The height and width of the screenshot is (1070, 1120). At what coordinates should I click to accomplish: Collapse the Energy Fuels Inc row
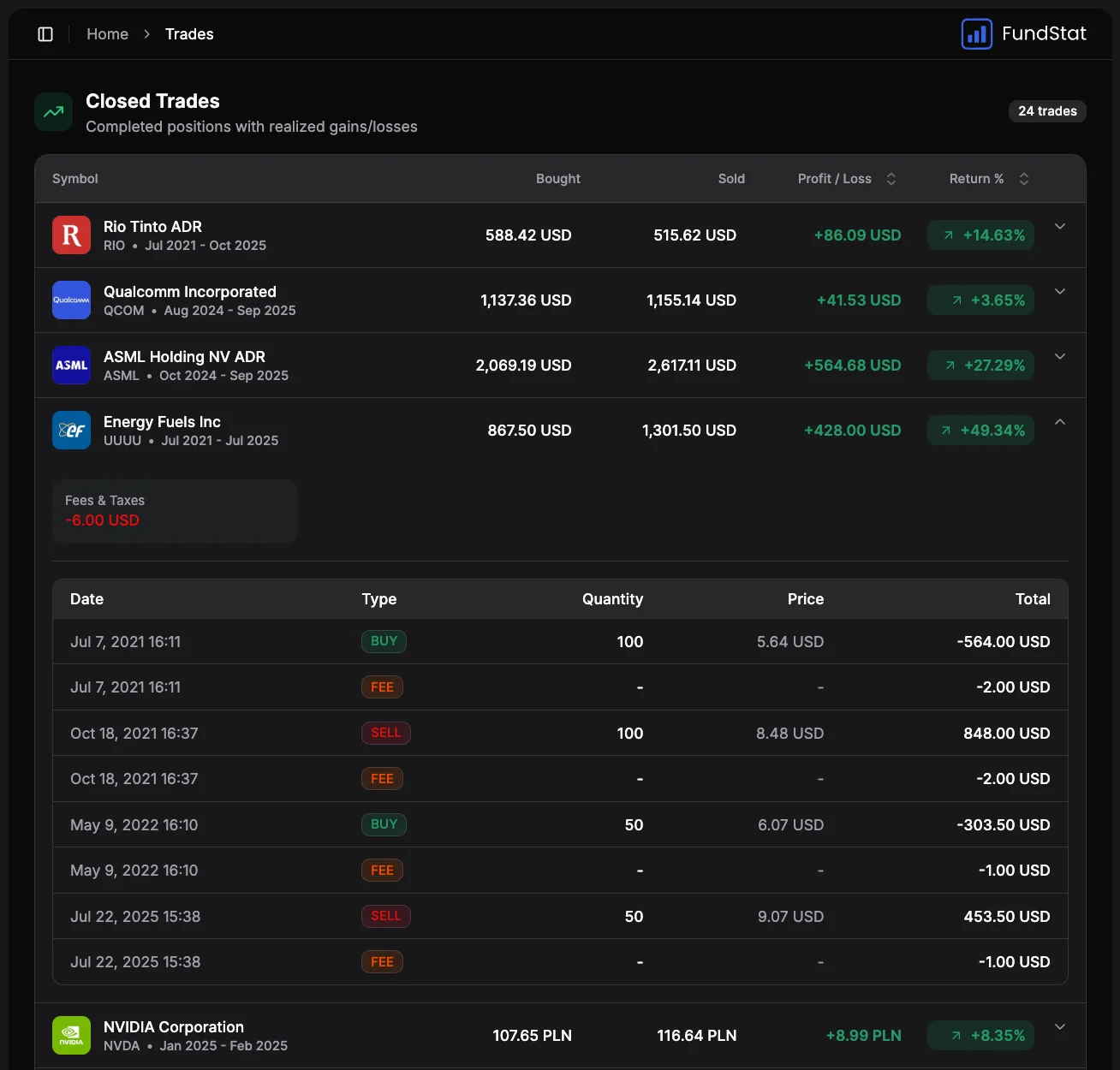point(1060,421)
